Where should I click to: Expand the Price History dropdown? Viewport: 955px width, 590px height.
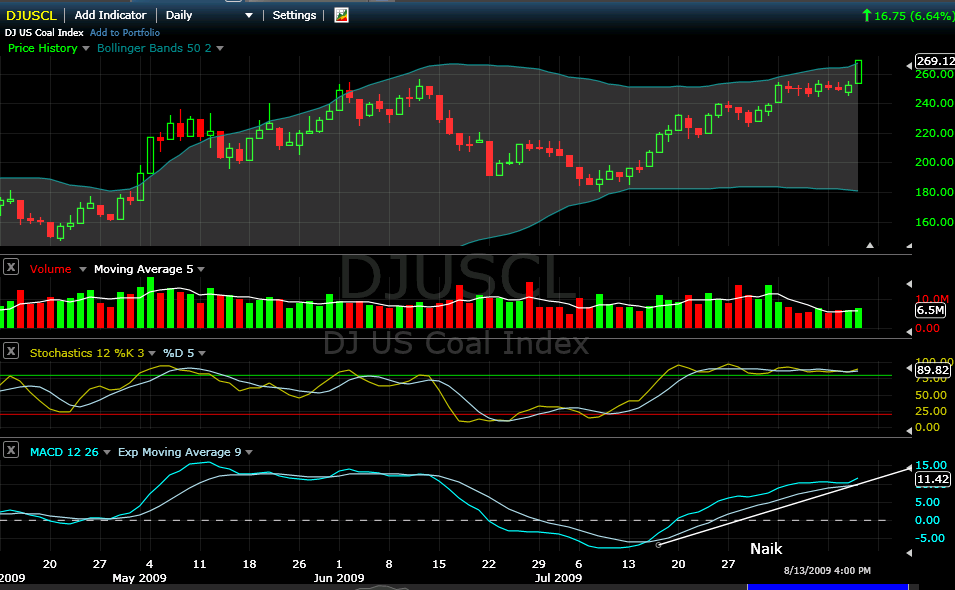[85, 48]
